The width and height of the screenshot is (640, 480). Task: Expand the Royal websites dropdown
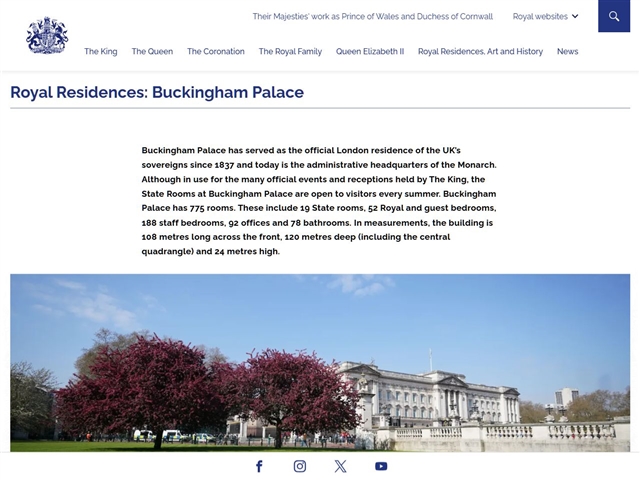(545, 16)
